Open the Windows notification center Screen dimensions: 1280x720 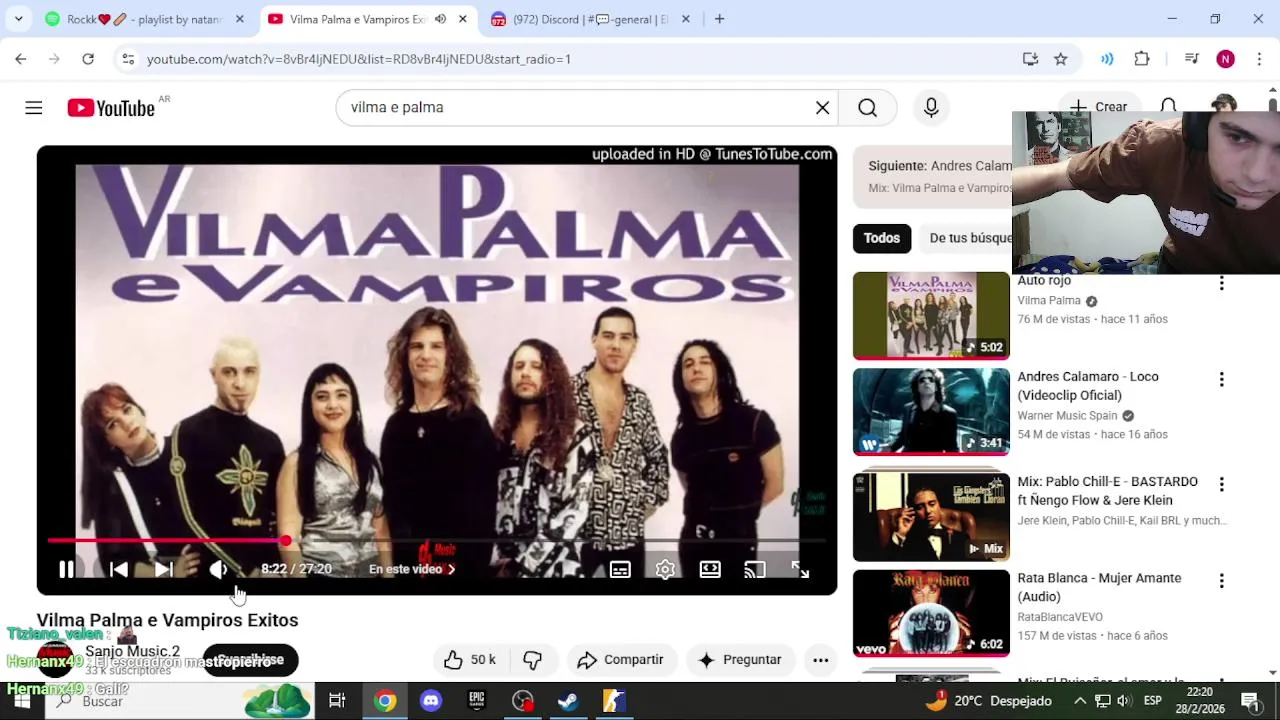click(x=1250, y=701)
